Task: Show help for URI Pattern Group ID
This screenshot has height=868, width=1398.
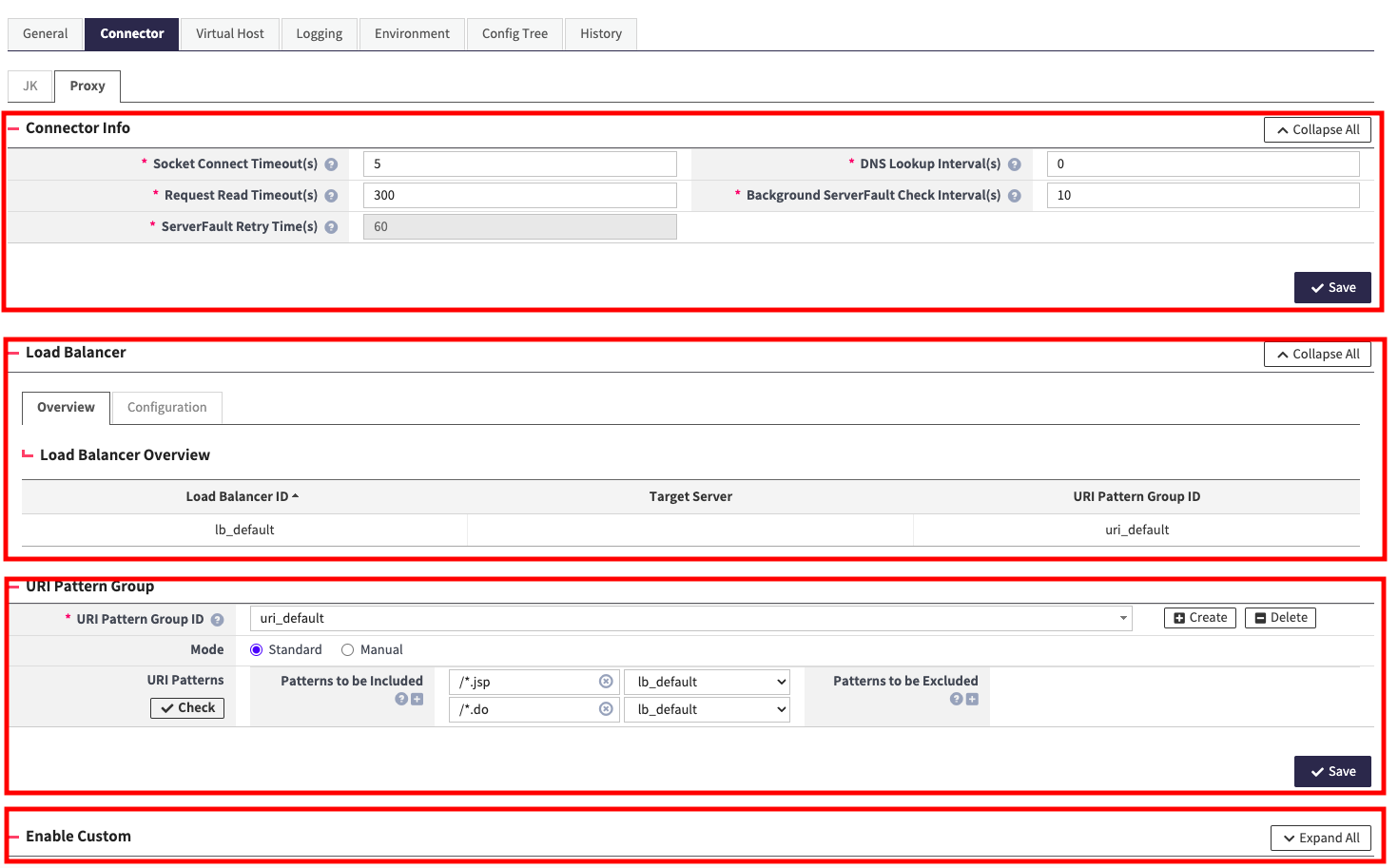Action: (x=218, y=619)
